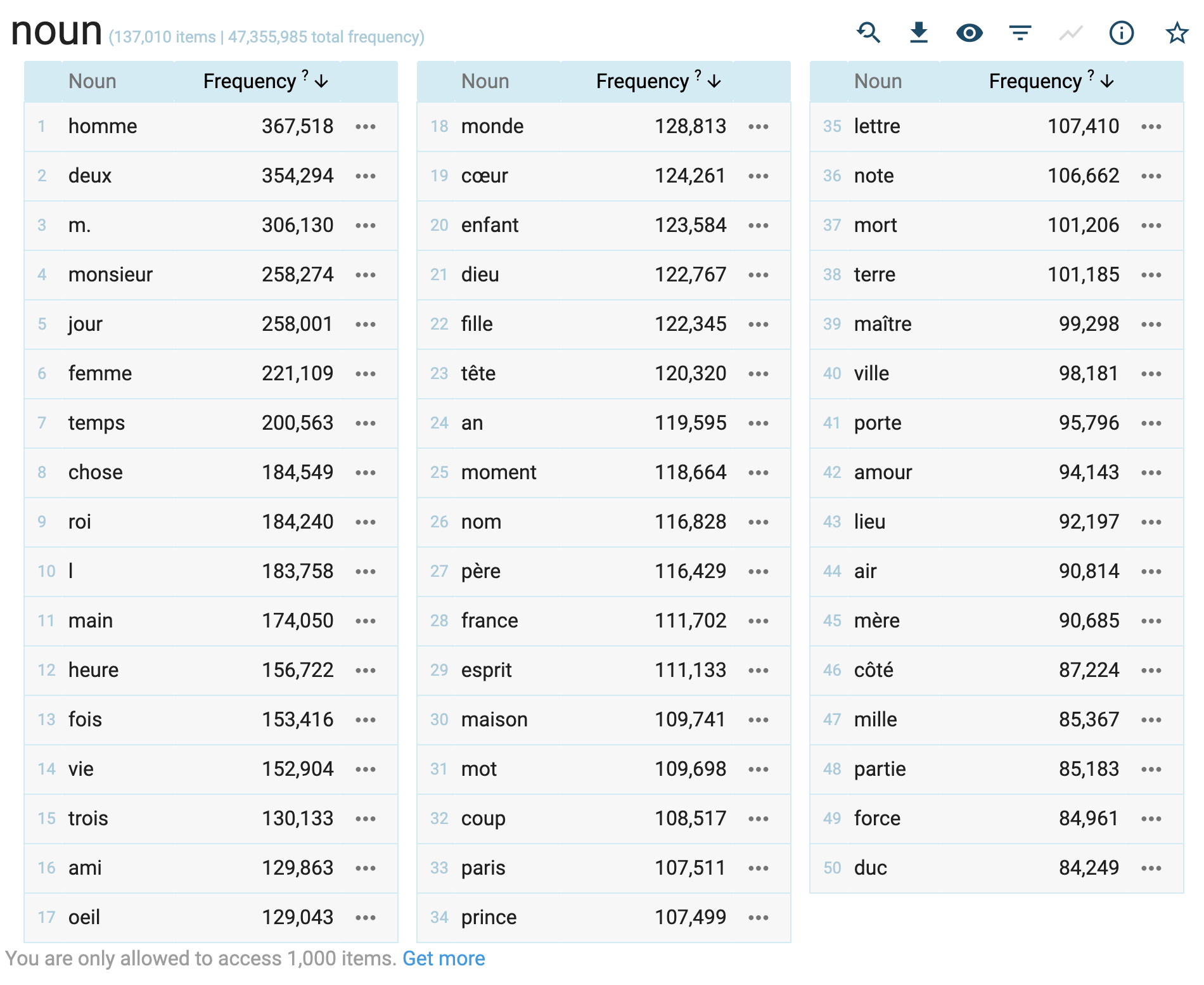Select the word chose
The height and width of the screenshot is (985, 1204).
pos(96,473)
